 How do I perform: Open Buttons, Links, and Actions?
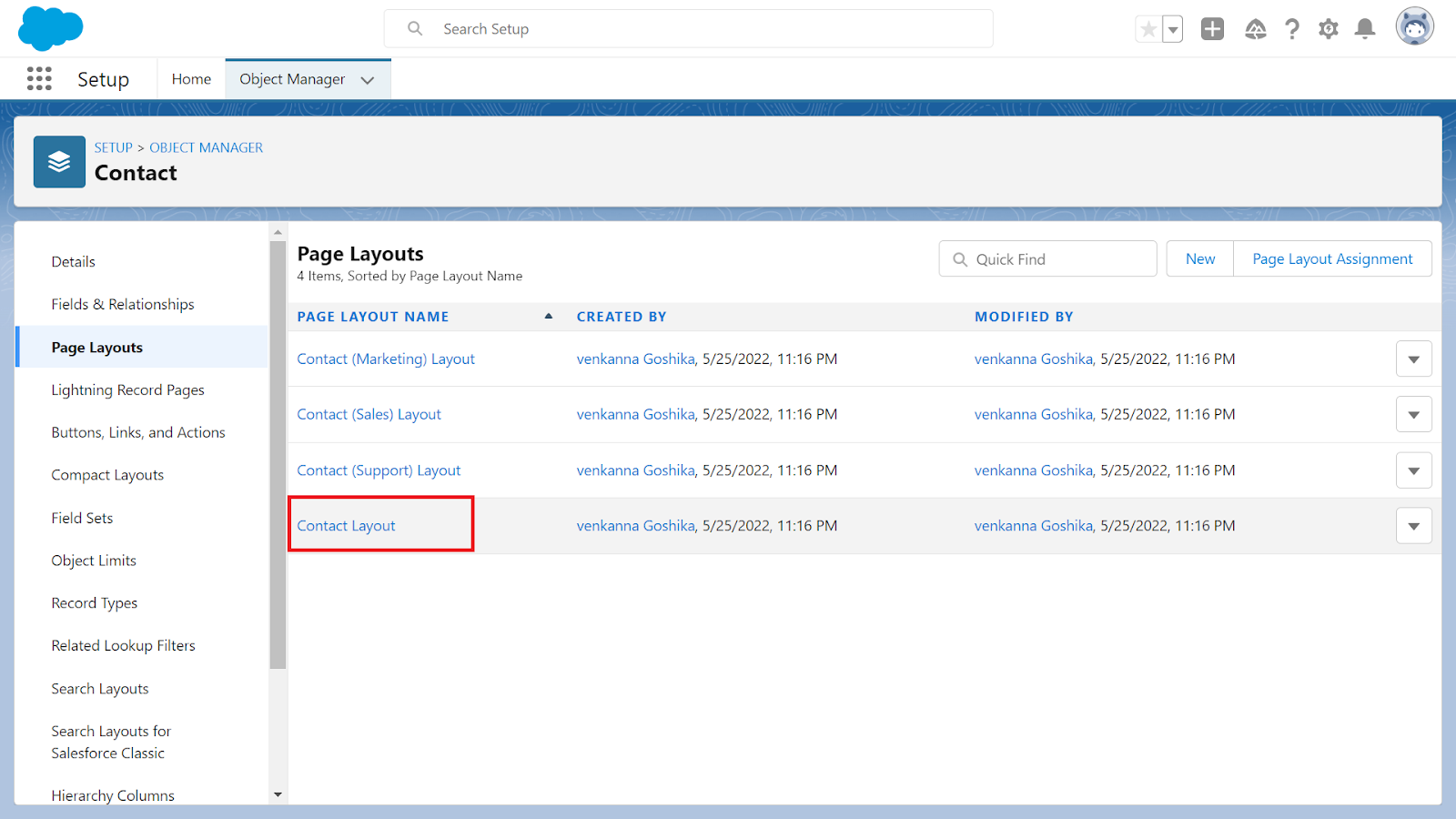[138, 433]
